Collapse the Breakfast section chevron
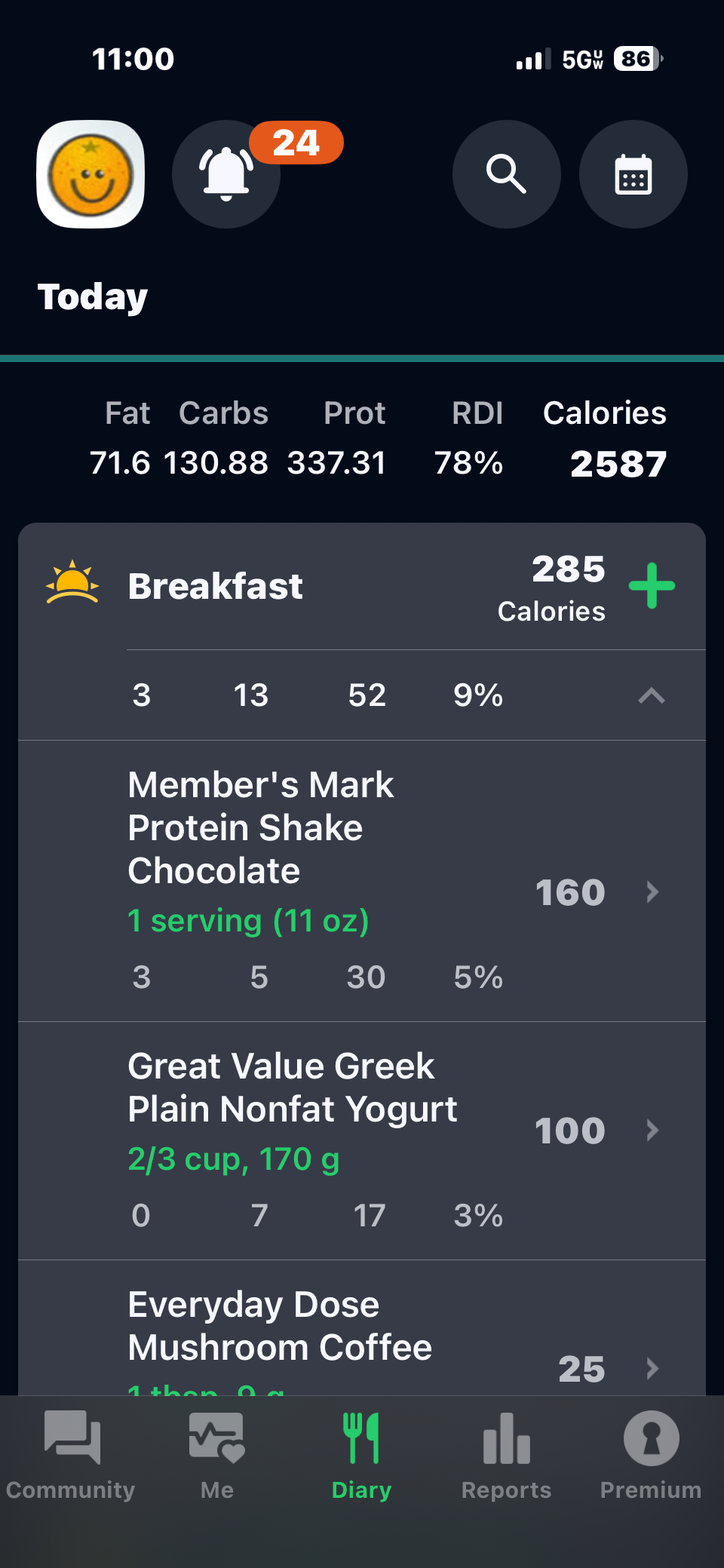This screenshot has width=724, height=1568. pos(652,695)
